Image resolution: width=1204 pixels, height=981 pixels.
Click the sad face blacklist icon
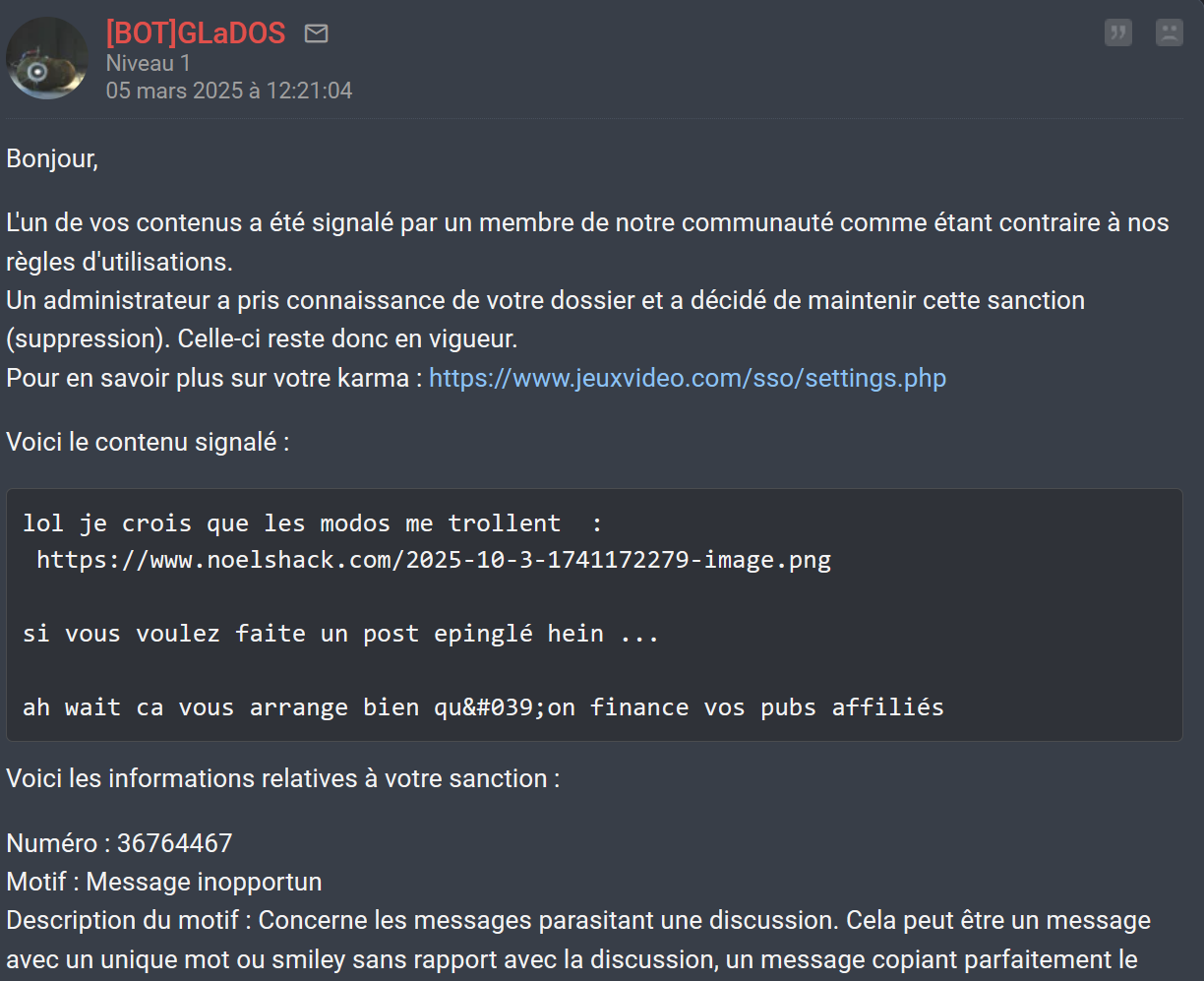(x=1170, y=32)
